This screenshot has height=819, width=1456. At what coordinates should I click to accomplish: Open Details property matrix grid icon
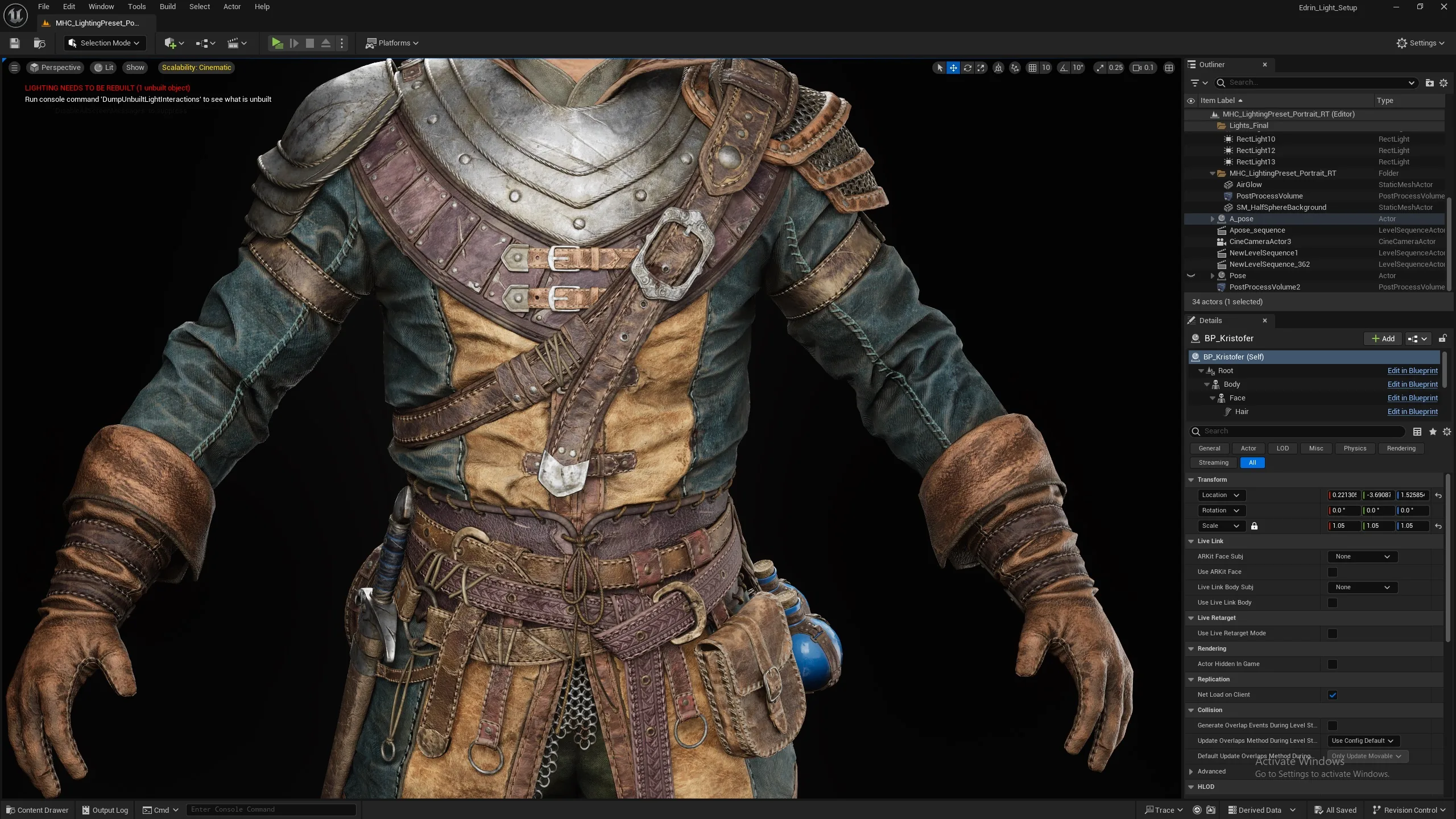[1417, 432]
